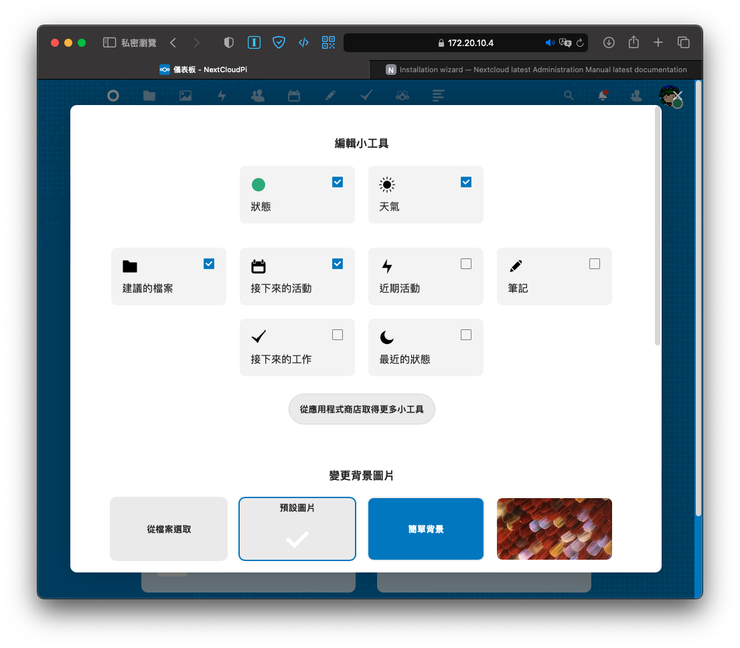Switch to the Installation wizard tab
This screenshot has width=740, height=648.
coord(536,69)
